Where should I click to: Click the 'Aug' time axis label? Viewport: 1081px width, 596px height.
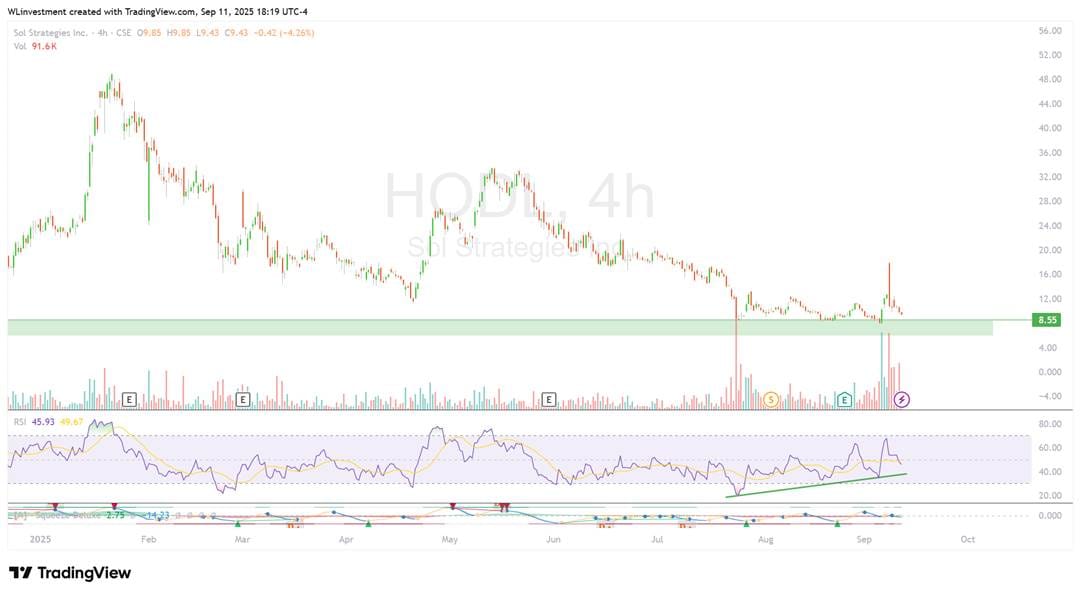765,540
